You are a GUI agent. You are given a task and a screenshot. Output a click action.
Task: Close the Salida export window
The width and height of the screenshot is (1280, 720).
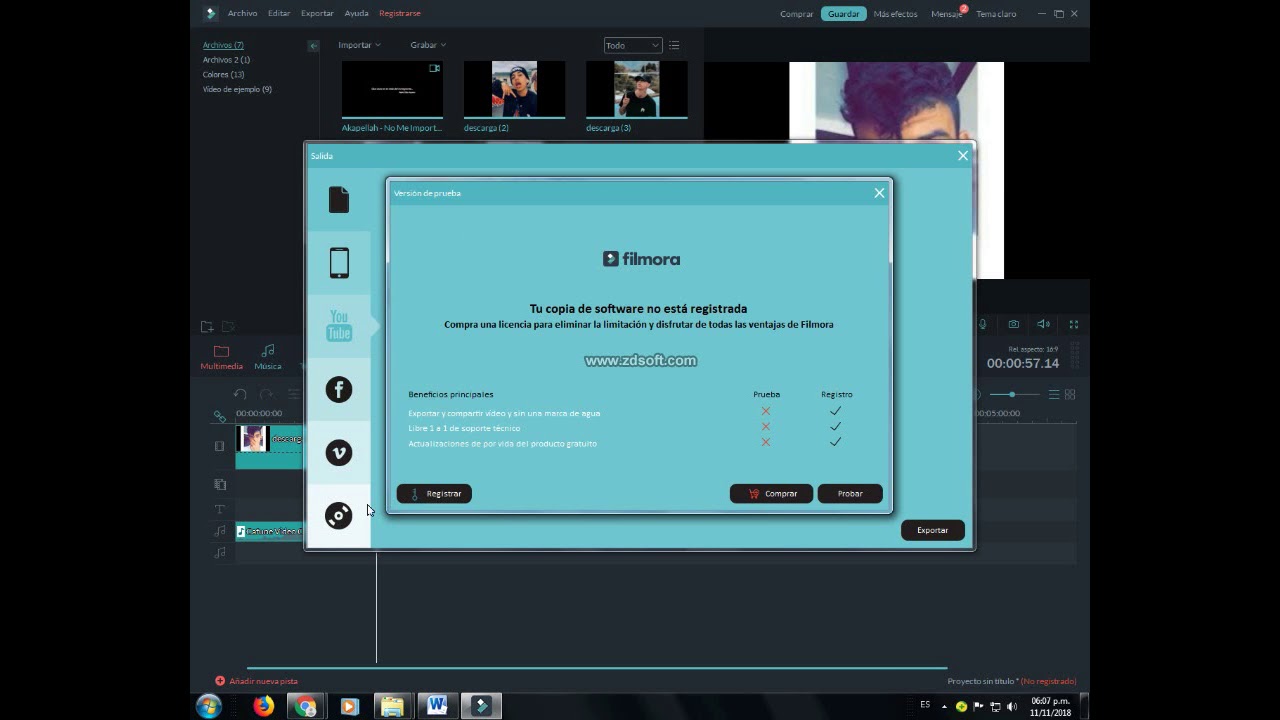963,156
